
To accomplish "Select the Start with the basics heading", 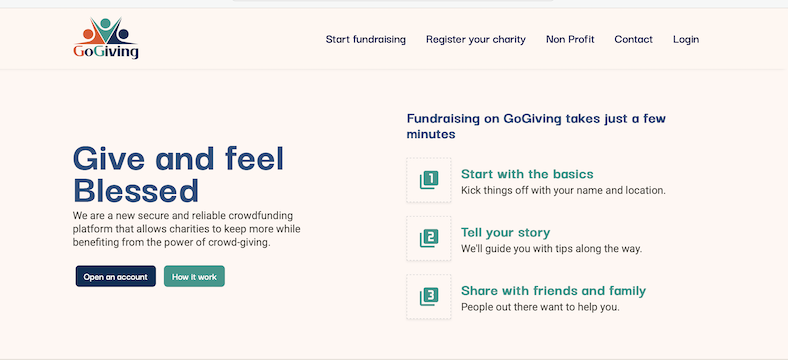I will pyautogui.click(x=527, y=174).
